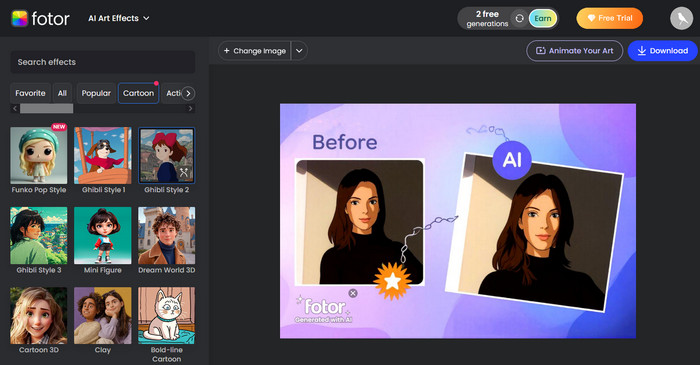
Task: Apply the Cartoon 3D effect
Action: (39, 315)
